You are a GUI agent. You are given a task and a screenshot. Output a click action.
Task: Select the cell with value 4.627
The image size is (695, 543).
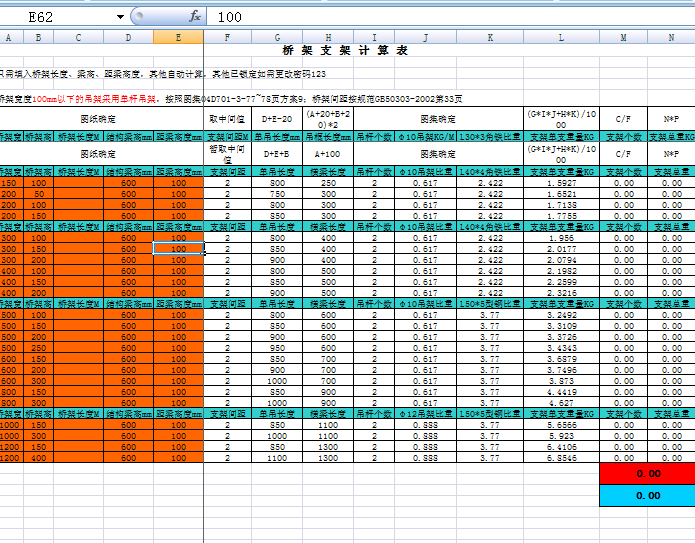(561, 403)
